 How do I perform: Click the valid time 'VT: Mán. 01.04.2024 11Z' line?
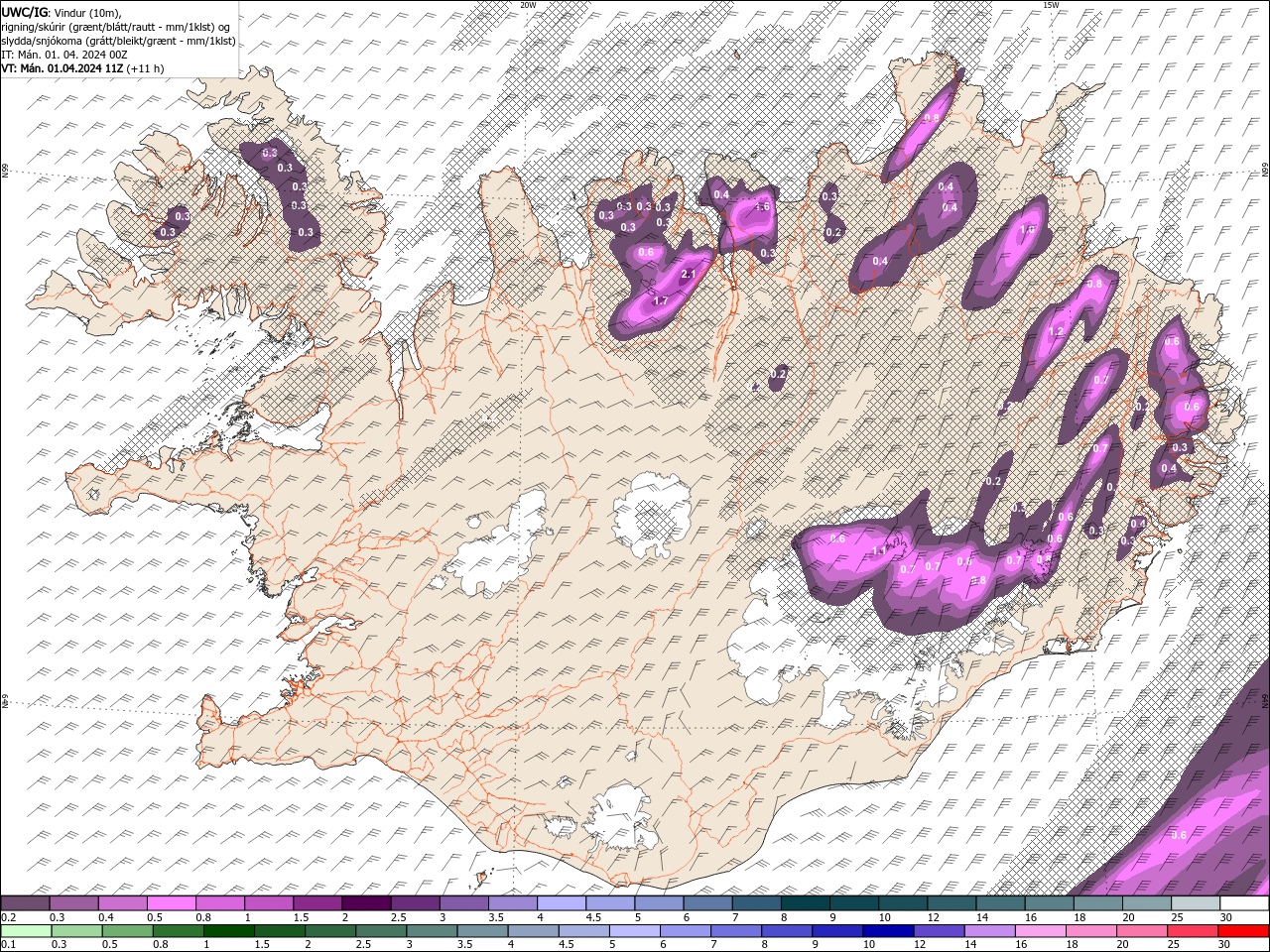point(63,68)
